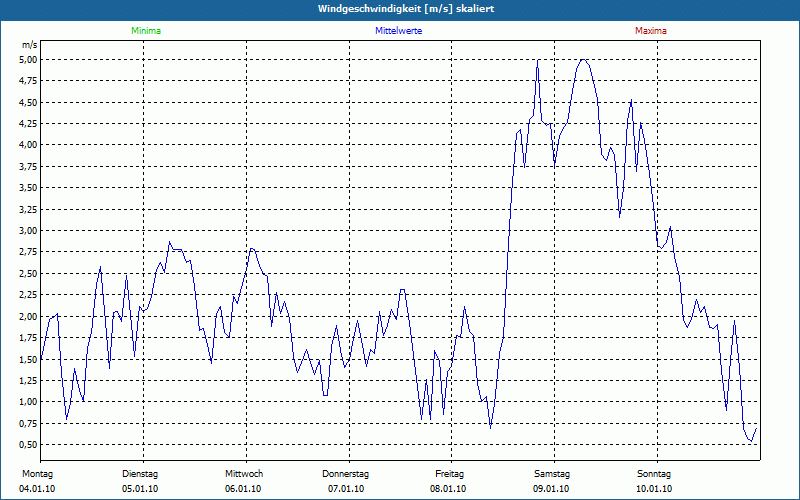Click the 1,00 y-axis value
The height and width of the screenshot is (500, 800).
click(29, 402)
